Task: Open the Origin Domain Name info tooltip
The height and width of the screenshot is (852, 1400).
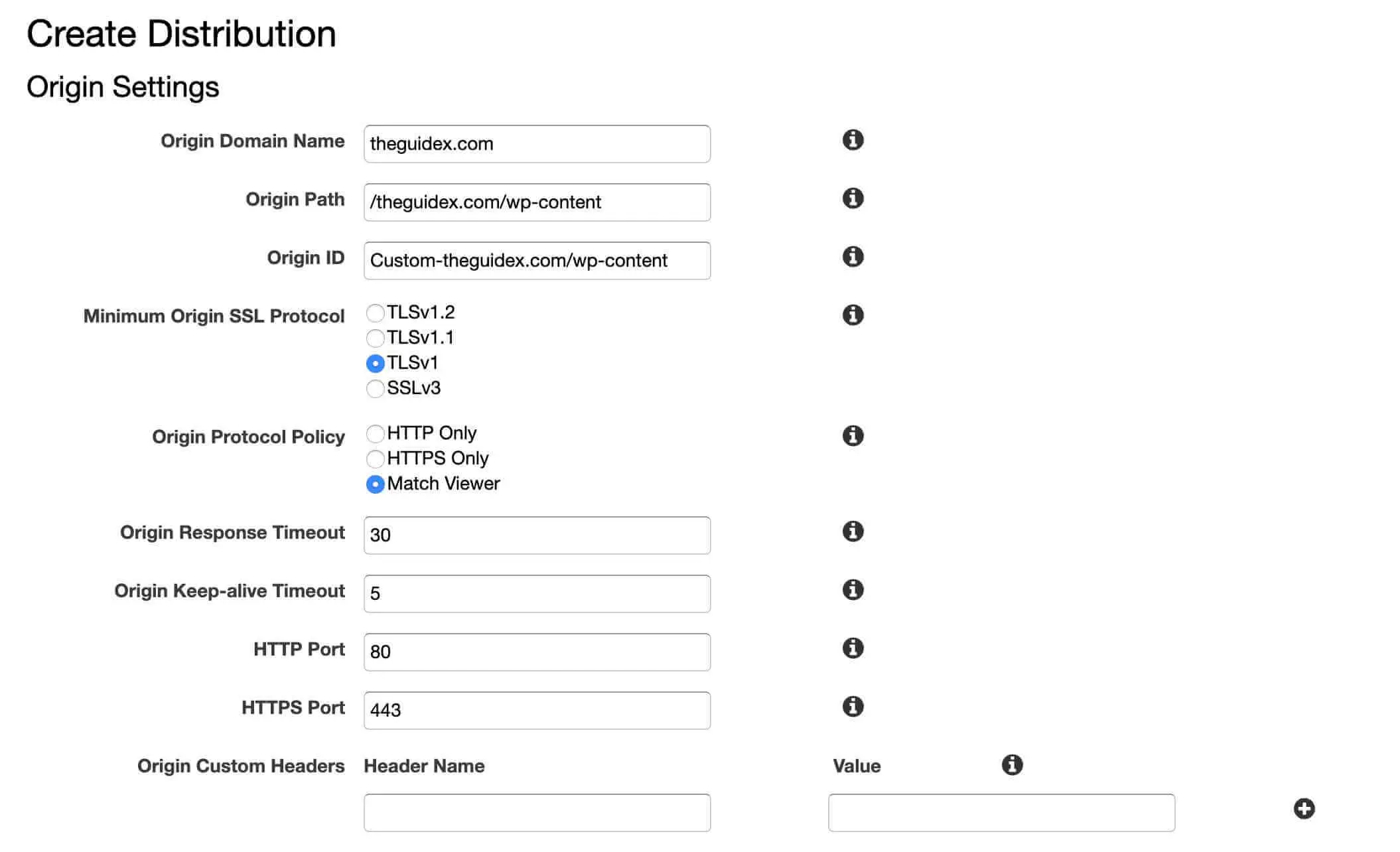Action: 853,140
